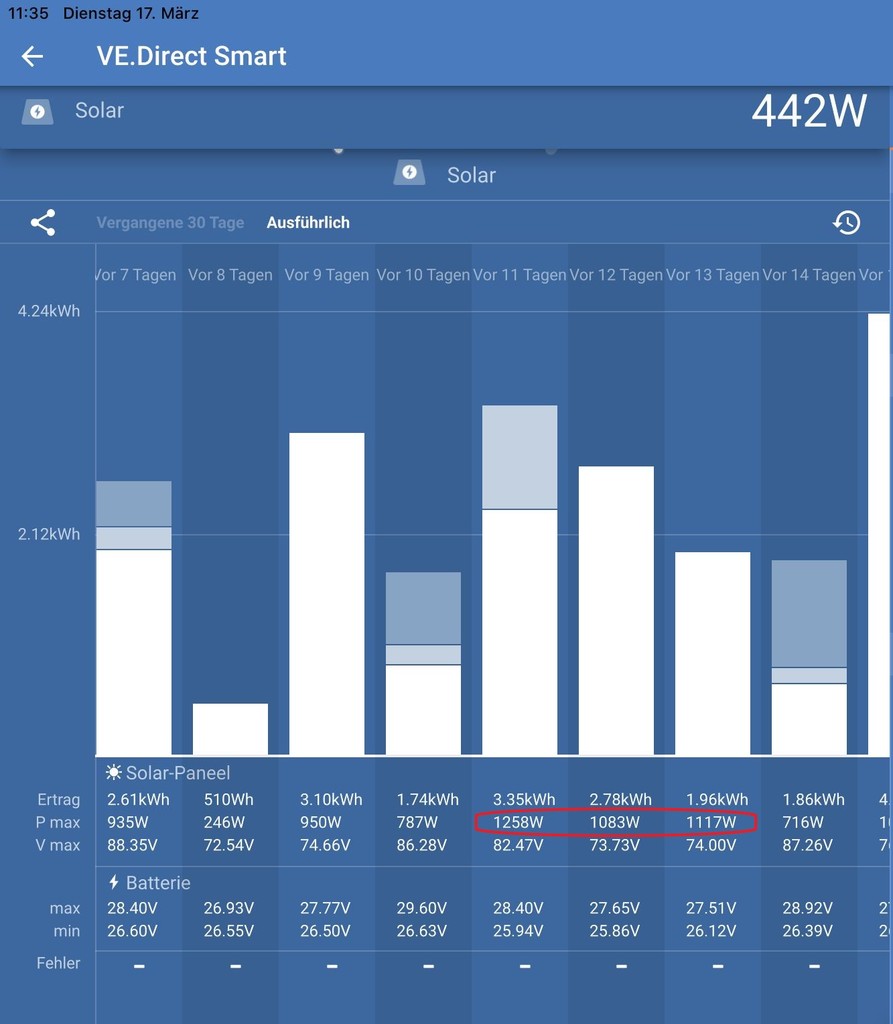Tap the Ertrag row label
Viewport: 893px width, 1024px height.
[x=59, y=799]
